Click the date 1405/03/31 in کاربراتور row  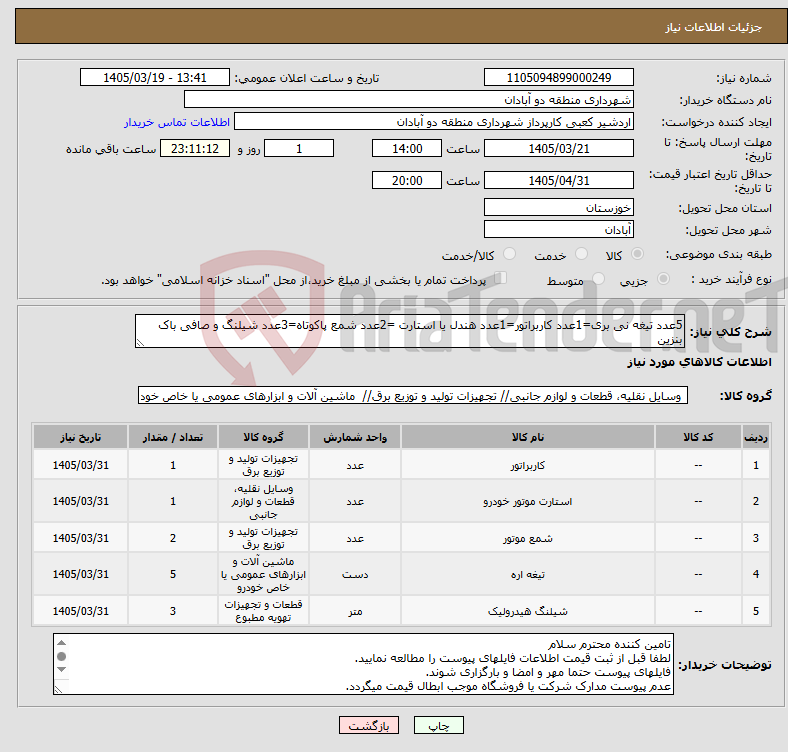pyautogui.click(x=80, y=465)
